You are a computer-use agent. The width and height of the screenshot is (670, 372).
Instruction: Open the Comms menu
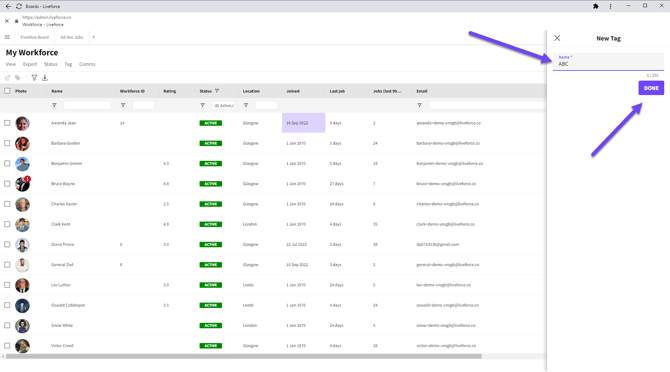pos(87,64)
